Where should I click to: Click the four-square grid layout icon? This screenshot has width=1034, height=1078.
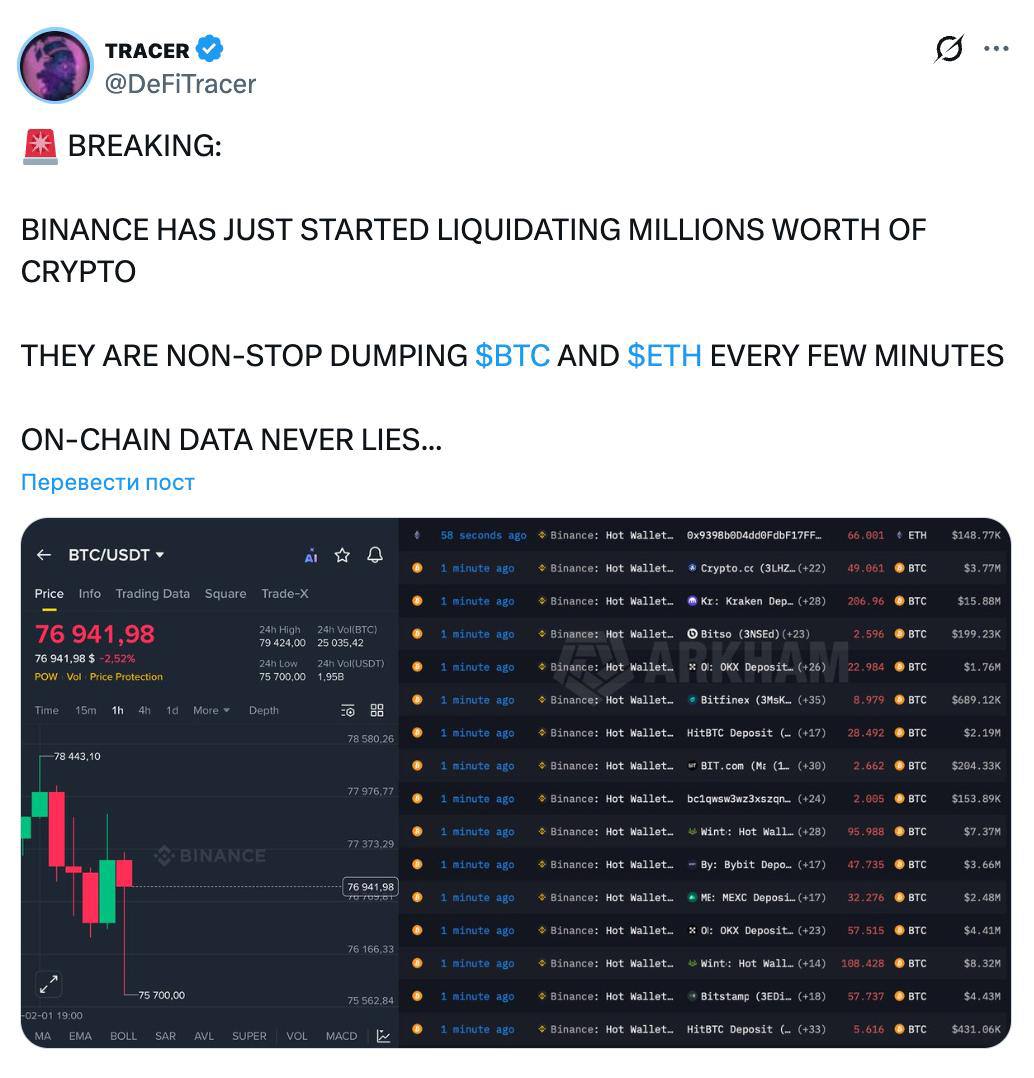click(377, 710)
